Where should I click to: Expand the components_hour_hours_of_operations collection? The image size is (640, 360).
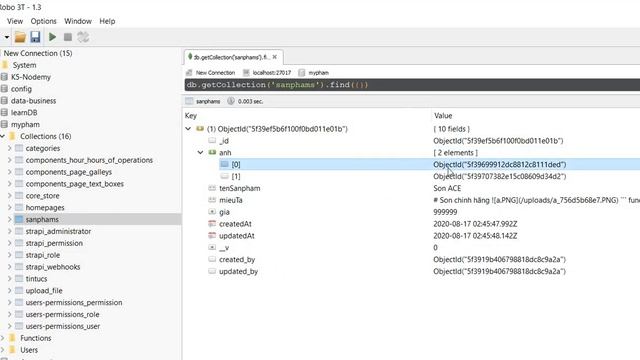pyautogui.click(x=9, y=160)
